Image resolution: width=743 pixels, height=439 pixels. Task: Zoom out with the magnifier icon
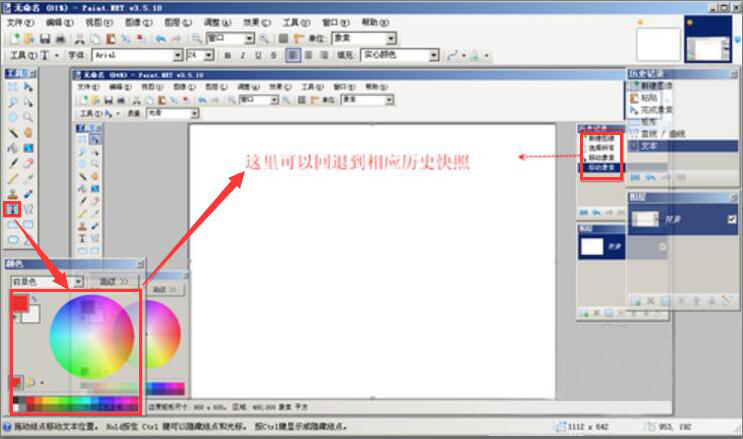pyautogui.click(x=196, y=38)
